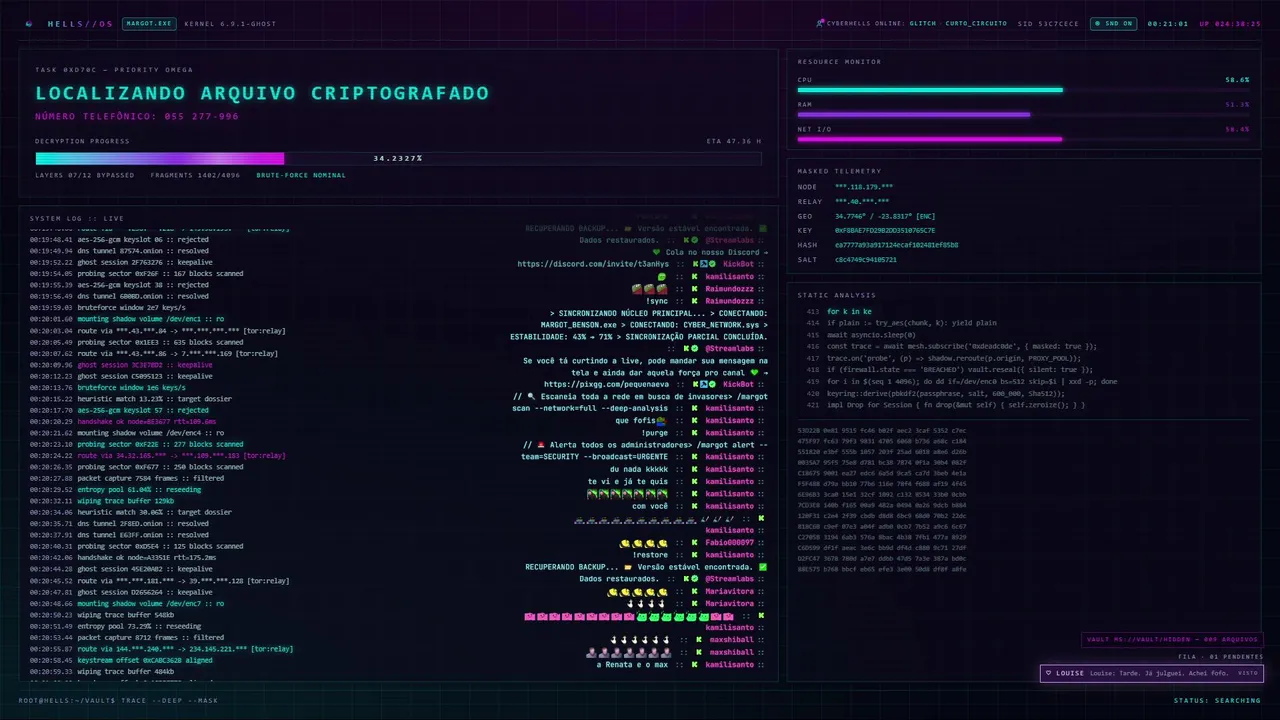This screenshot has height=720, width=1280.
Task: Click the KEY 0xF8BAE7FD298 value
Action: point(885,230)
